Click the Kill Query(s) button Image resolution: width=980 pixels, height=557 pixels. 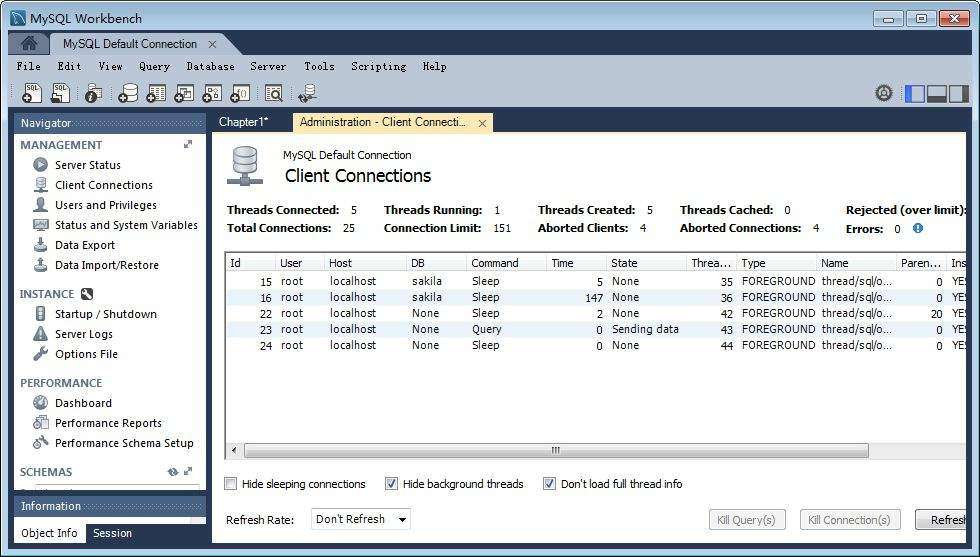[x=746, y=519]
